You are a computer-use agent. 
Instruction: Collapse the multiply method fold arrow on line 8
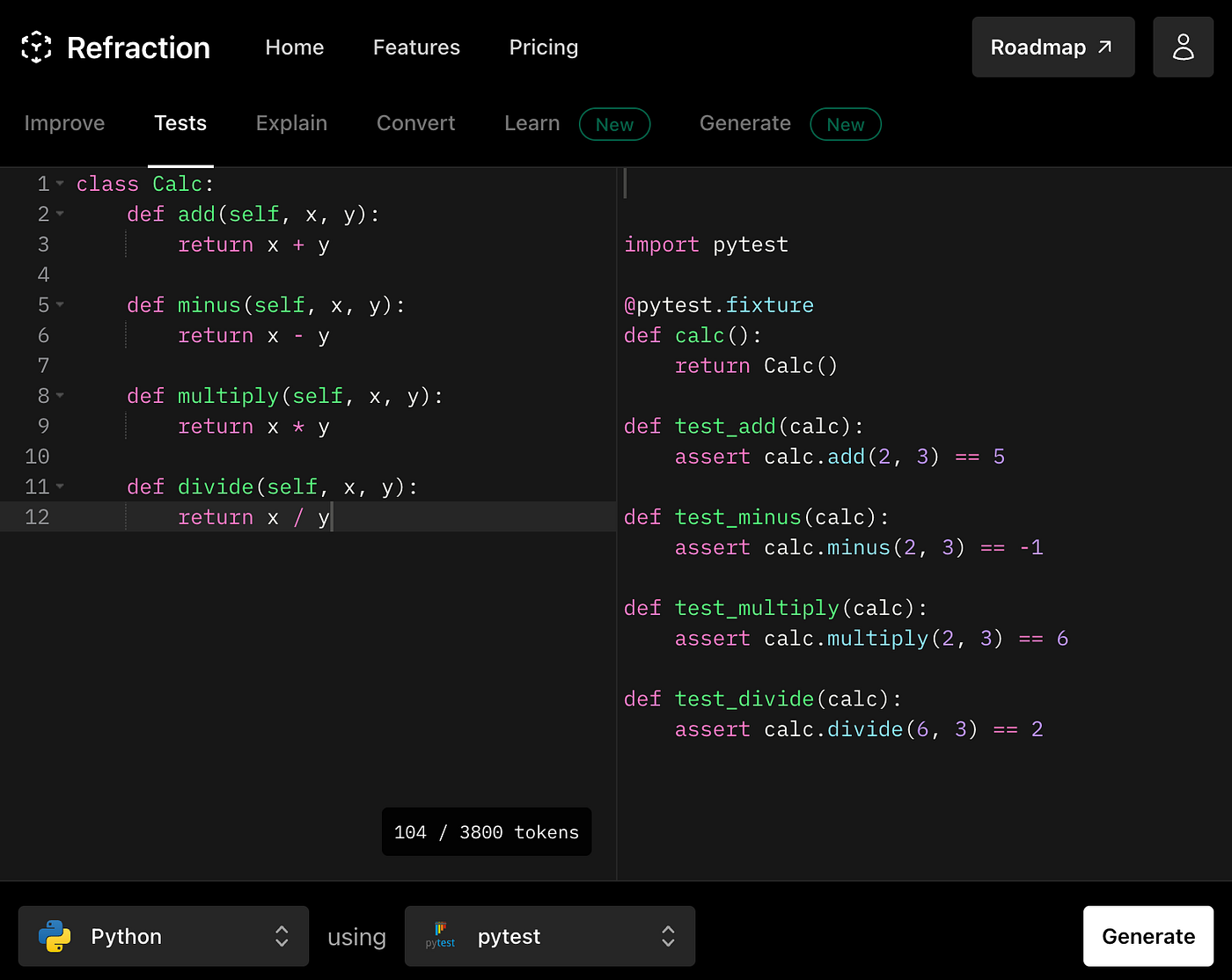pos(60,396)
